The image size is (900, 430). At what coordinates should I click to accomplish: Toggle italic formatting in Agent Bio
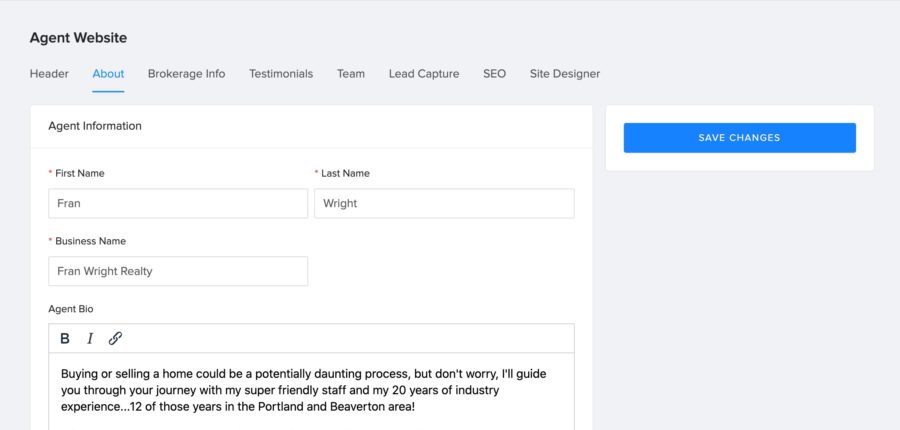click(90, 339)
